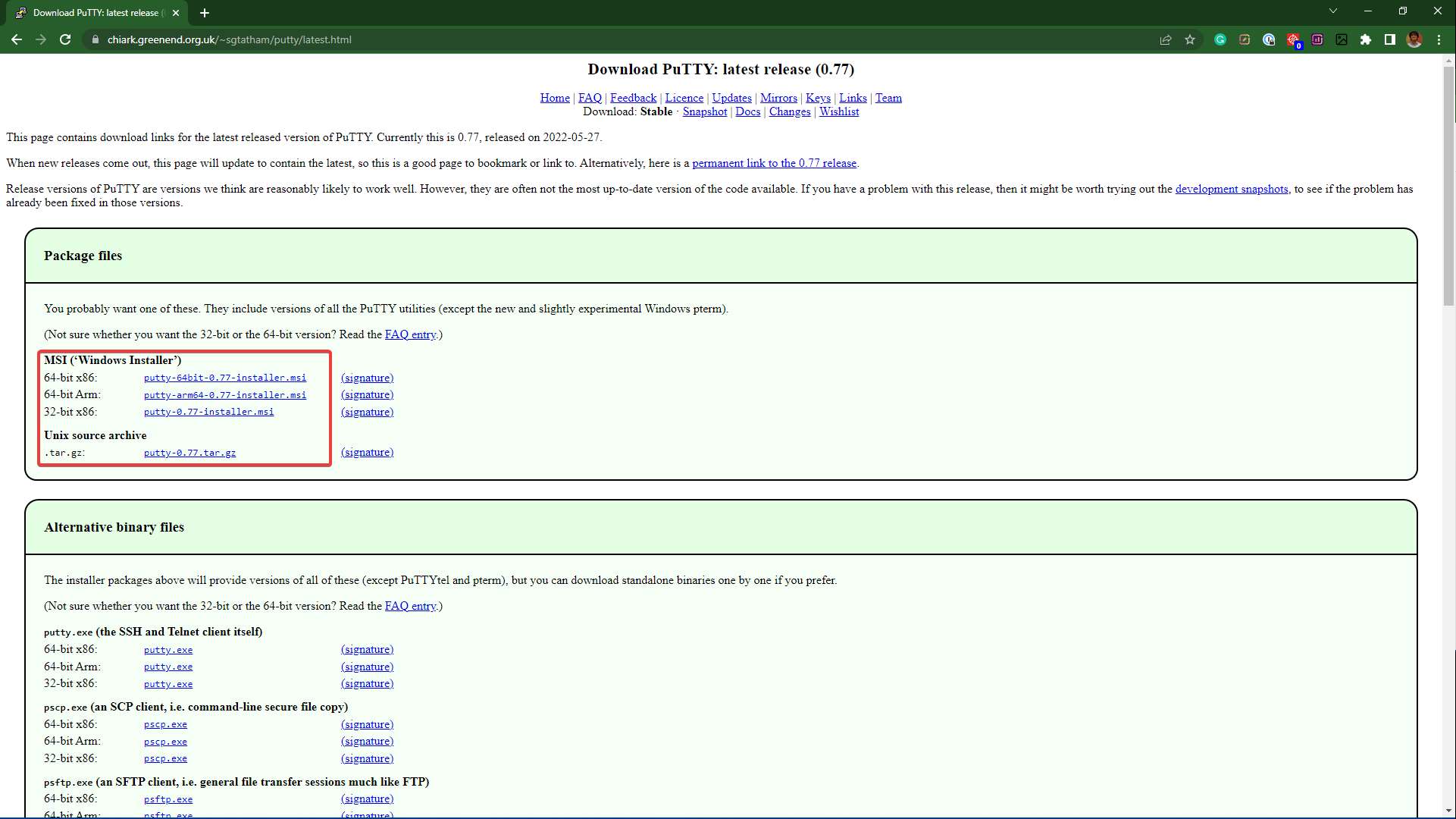This screenshot has height=819, width=1456.
Task: Open the Grammarly extension
Action: click(x=1220, y=39)
